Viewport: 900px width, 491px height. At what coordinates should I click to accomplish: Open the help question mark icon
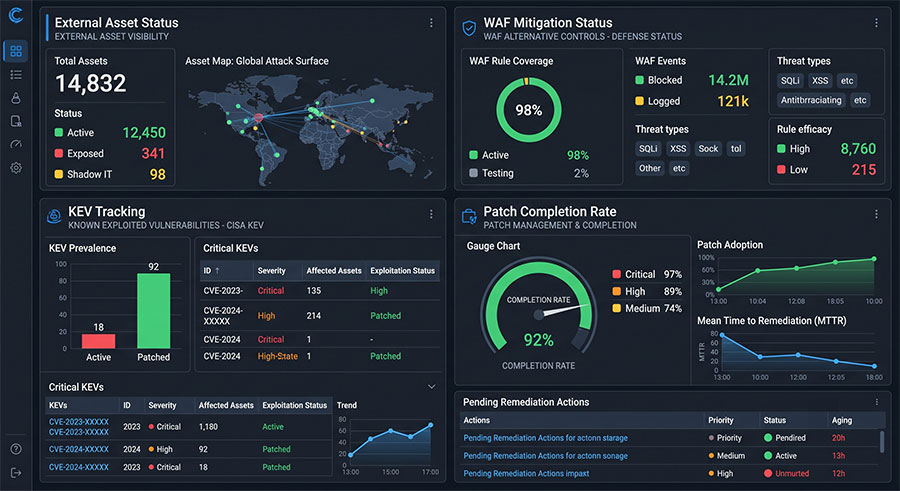pyautogui.click(x=16, y=449)
